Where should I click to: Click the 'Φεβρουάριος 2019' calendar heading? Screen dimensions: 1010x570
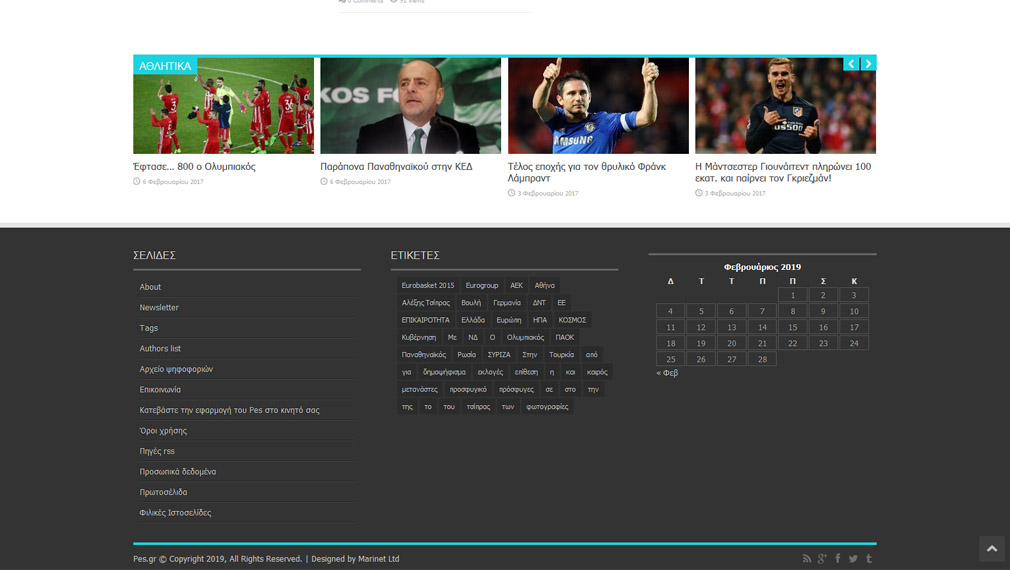click(762, 267)
